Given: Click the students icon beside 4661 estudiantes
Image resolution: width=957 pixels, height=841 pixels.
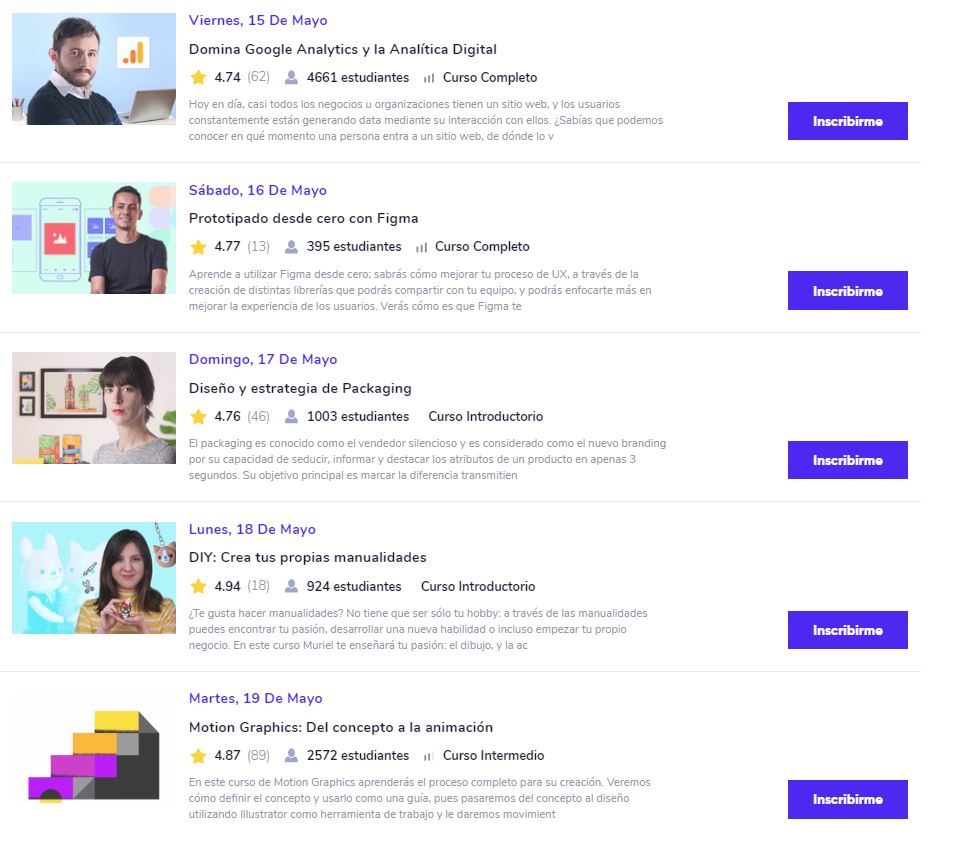Looking at the screenshot, I should click(292, 78).
